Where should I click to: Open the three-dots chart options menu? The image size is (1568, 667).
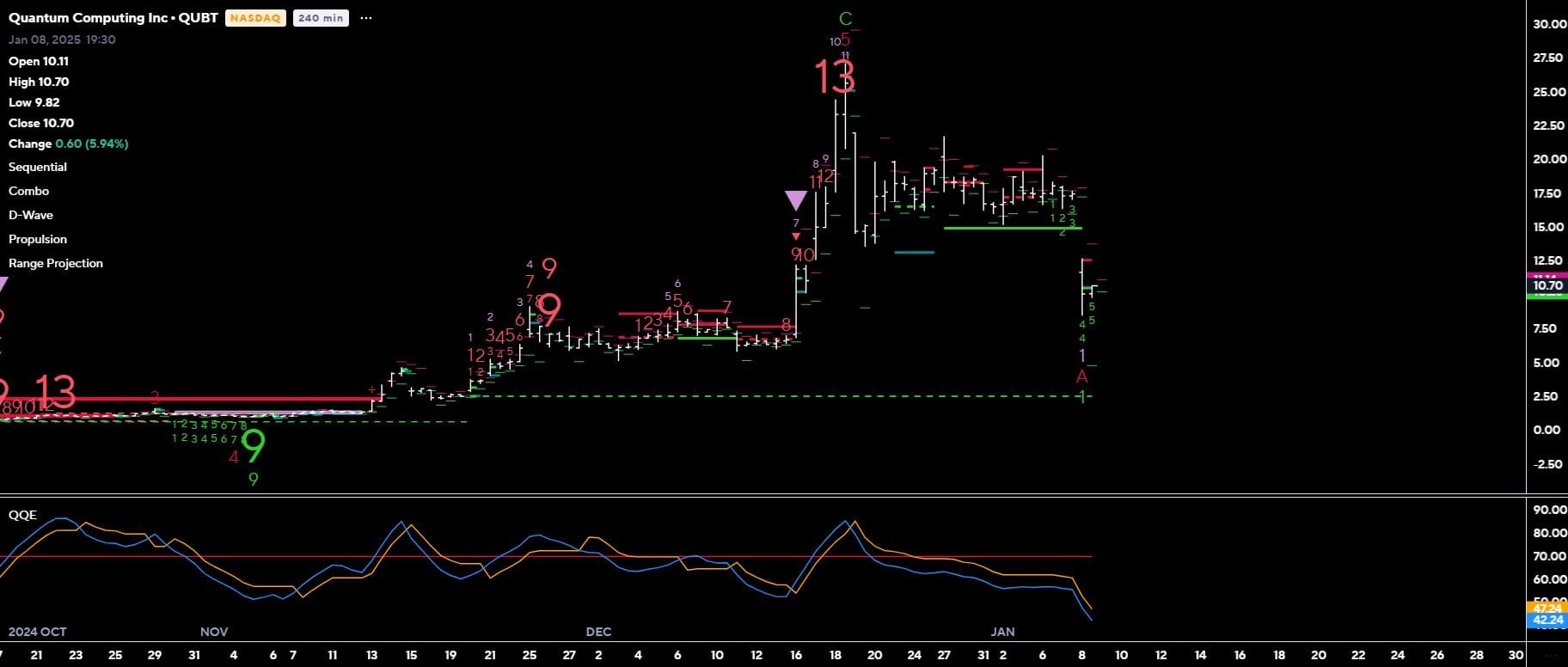tap(366, 18)
